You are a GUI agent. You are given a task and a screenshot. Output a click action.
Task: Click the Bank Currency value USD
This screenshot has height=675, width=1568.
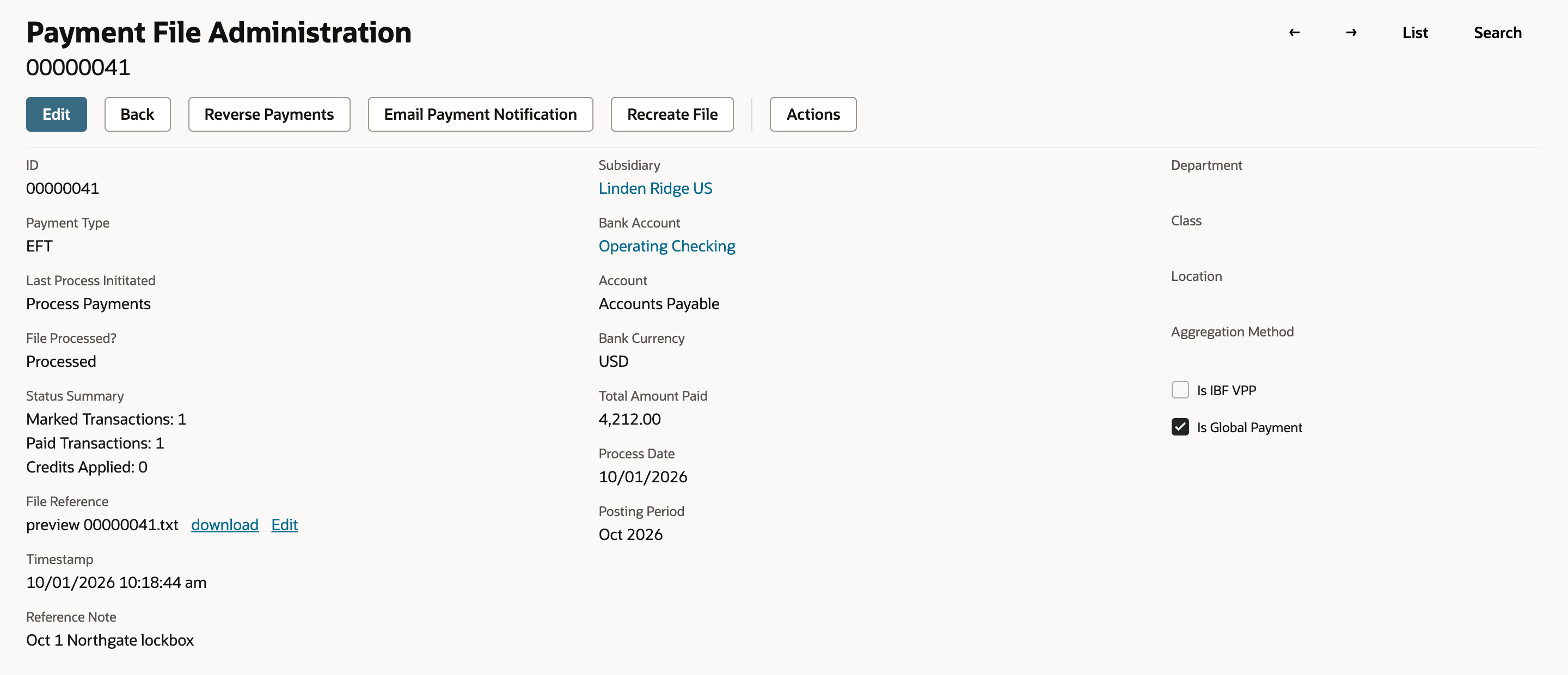tap(614, 361)
